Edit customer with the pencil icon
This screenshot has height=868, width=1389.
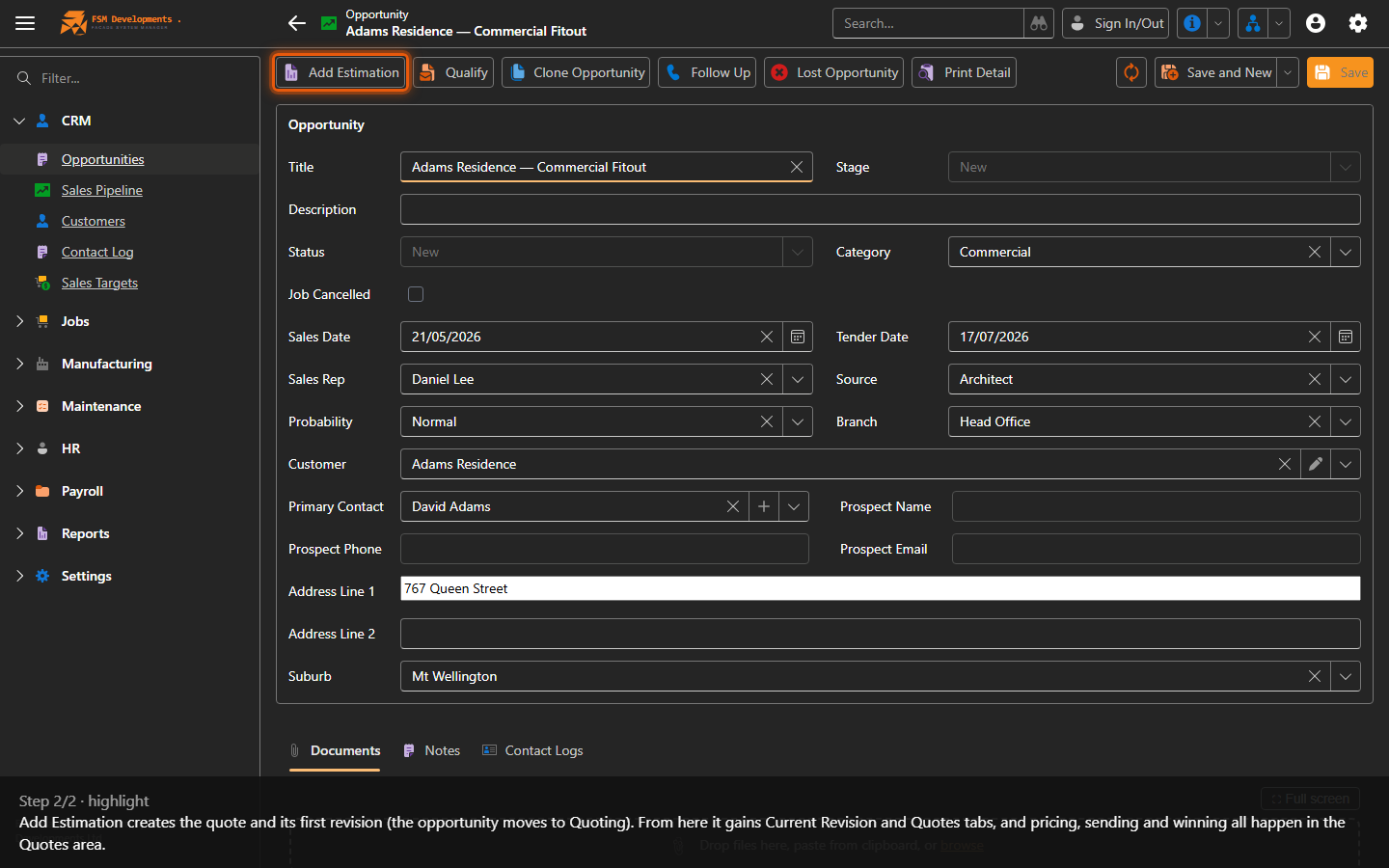[1316, 464]
